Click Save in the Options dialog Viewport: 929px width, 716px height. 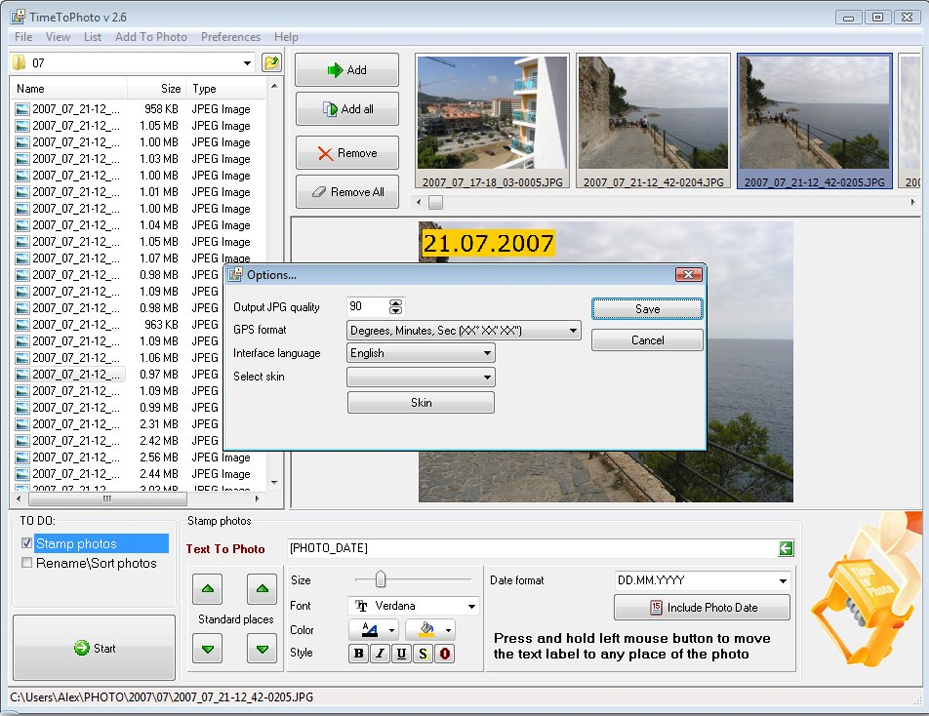647,309
